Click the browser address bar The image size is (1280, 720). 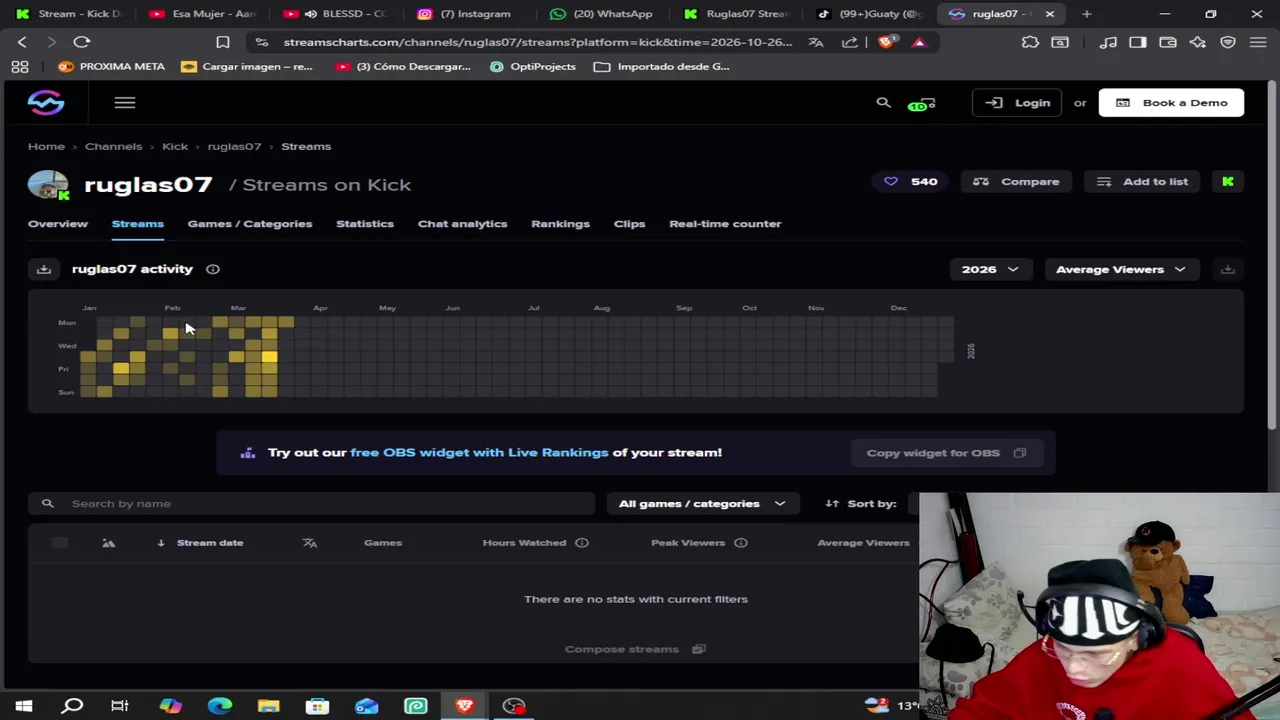[537, 42]
